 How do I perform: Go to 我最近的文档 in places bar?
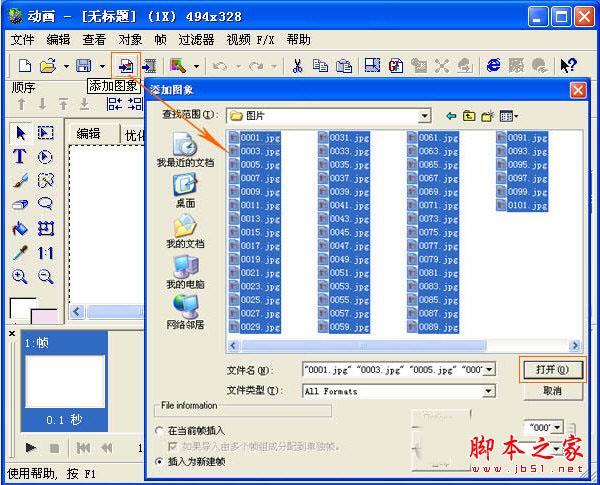coord(185,150)
